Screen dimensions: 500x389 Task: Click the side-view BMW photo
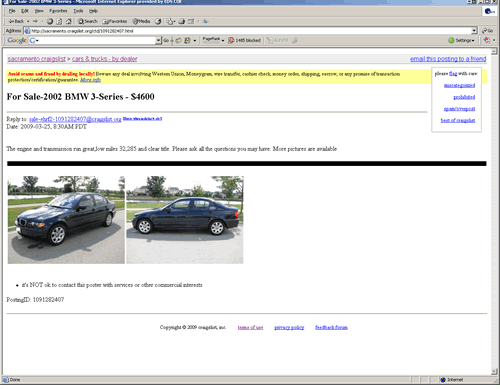[x=185, y=220]
